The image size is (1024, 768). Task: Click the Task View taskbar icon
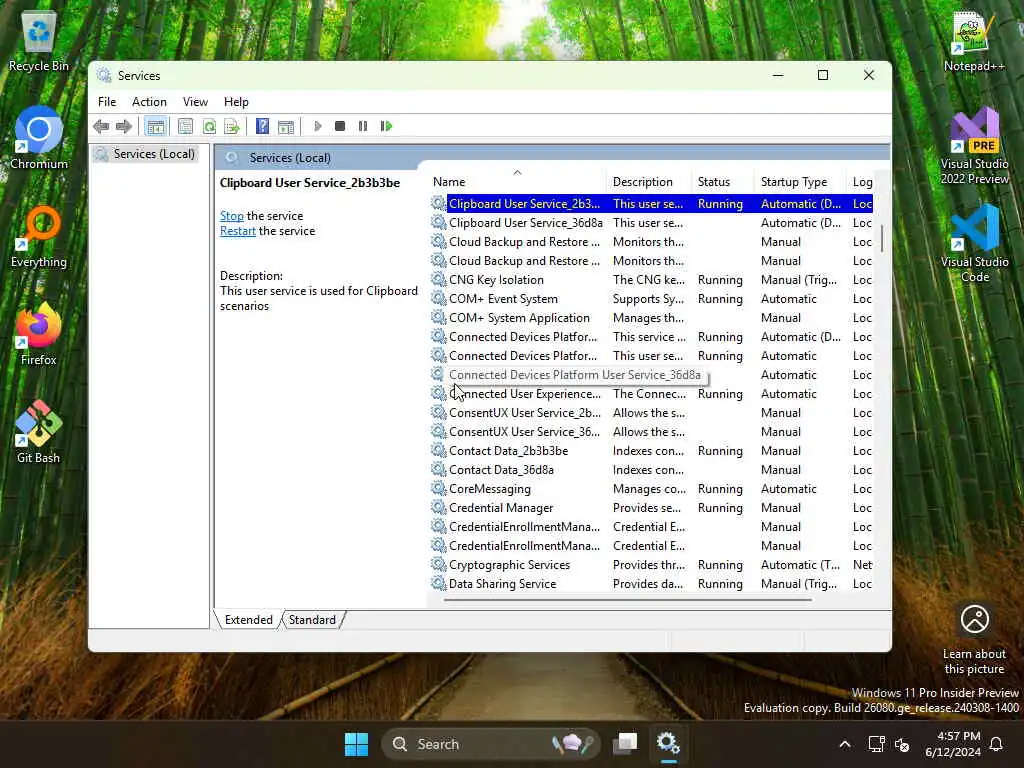(x=625, y=744)
